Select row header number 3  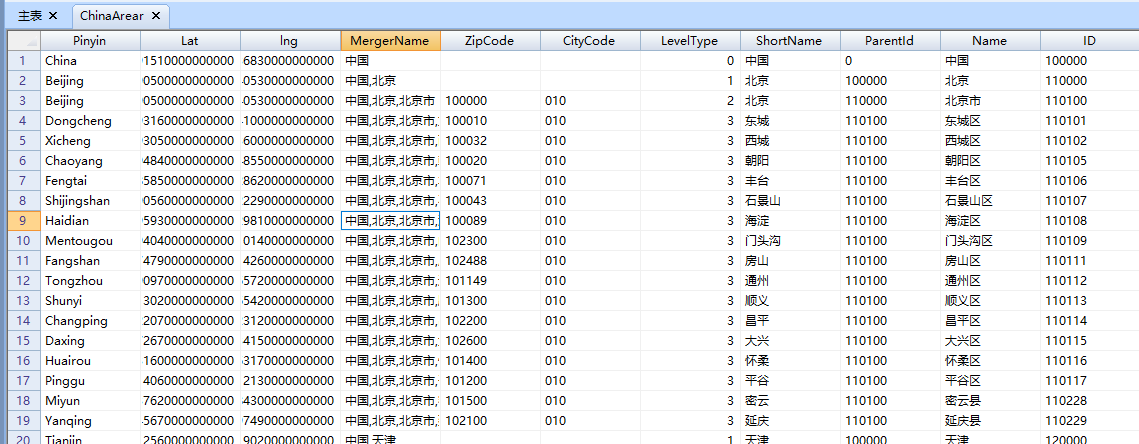(23, 101)
